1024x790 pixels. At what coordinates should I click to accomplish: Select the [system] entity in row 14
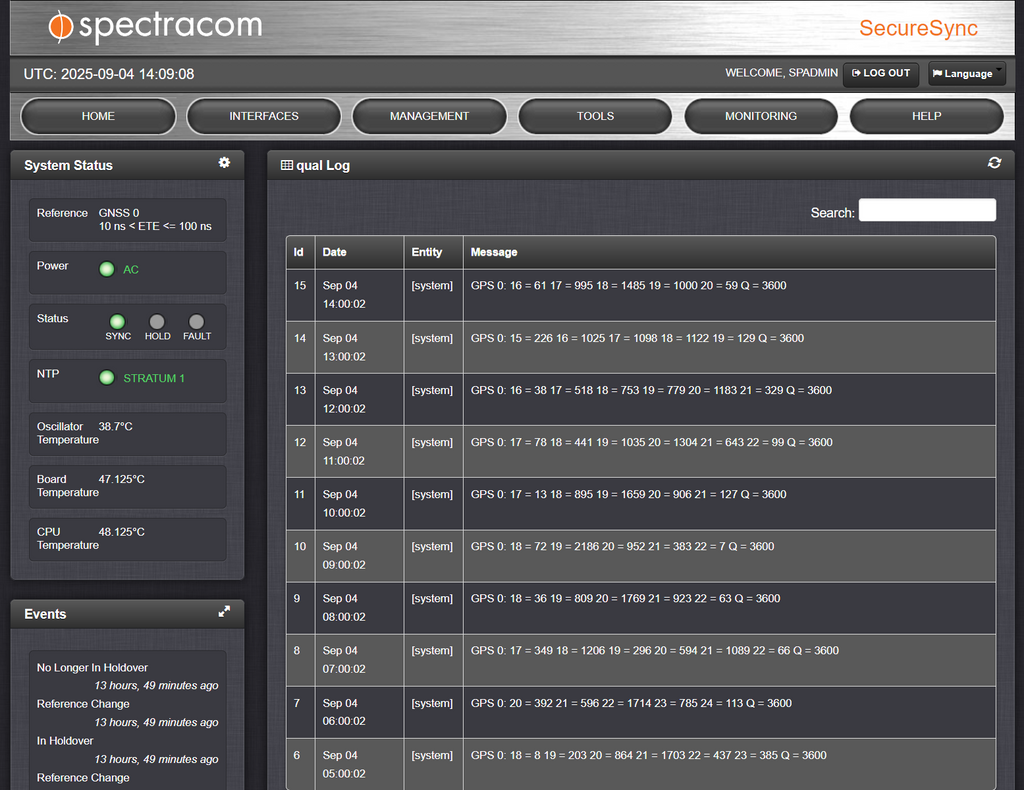pos(432,338)
